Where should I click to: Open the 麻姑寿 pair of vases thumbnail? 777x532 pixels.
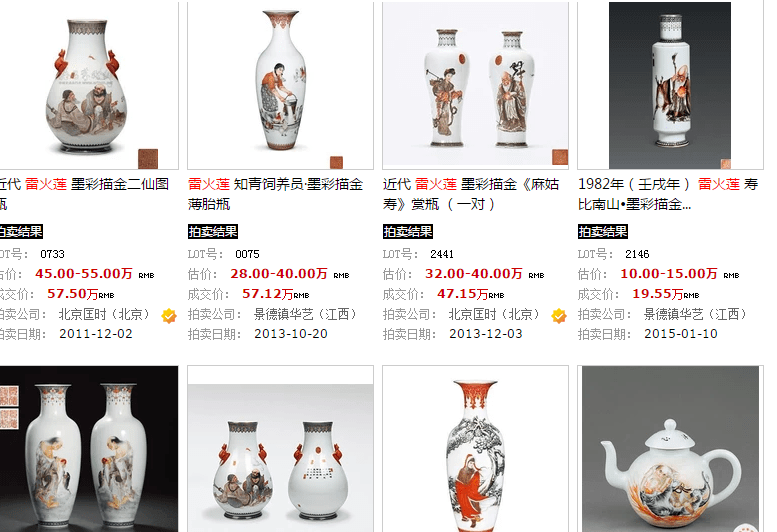tap(475, 85)
